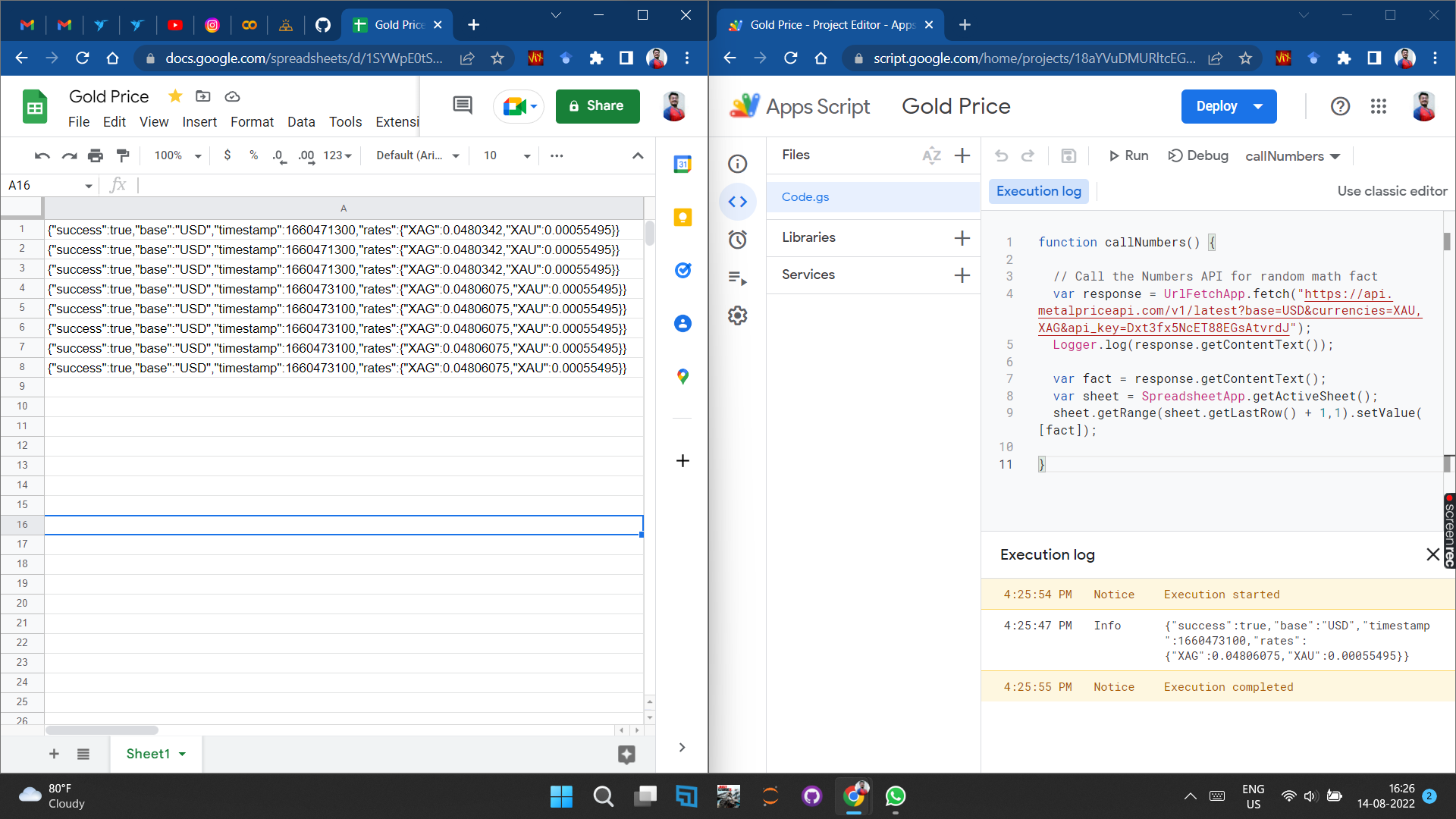
Task: Select the paint format tool
Action: 123,155
